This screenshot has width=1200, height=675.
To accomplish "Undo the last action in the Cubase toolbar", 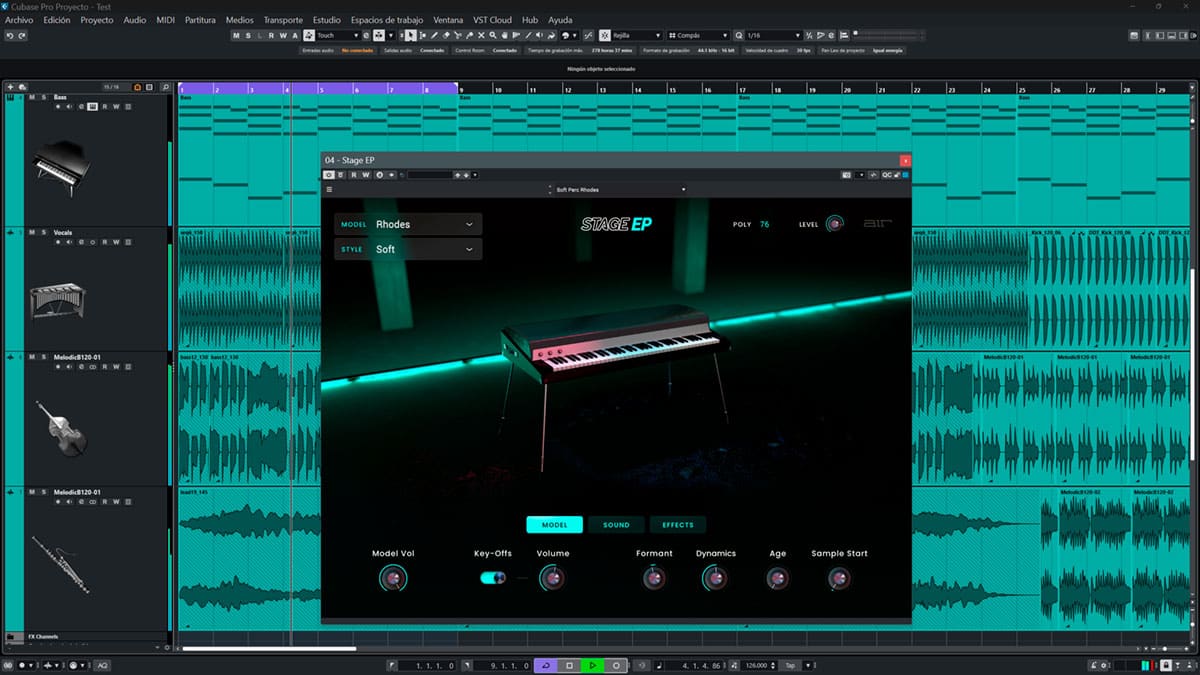I will click(x=9, y=35).
